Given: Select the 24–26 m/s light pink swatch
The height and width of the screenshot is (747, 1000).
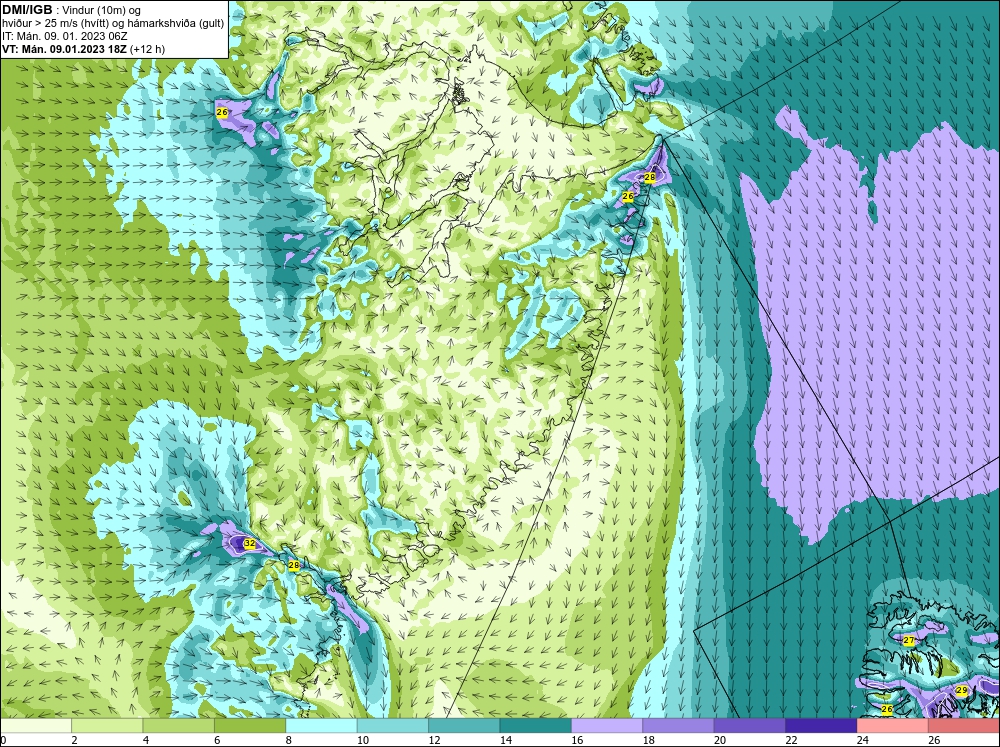Looking at the screenshot, I should pos(893,725).
